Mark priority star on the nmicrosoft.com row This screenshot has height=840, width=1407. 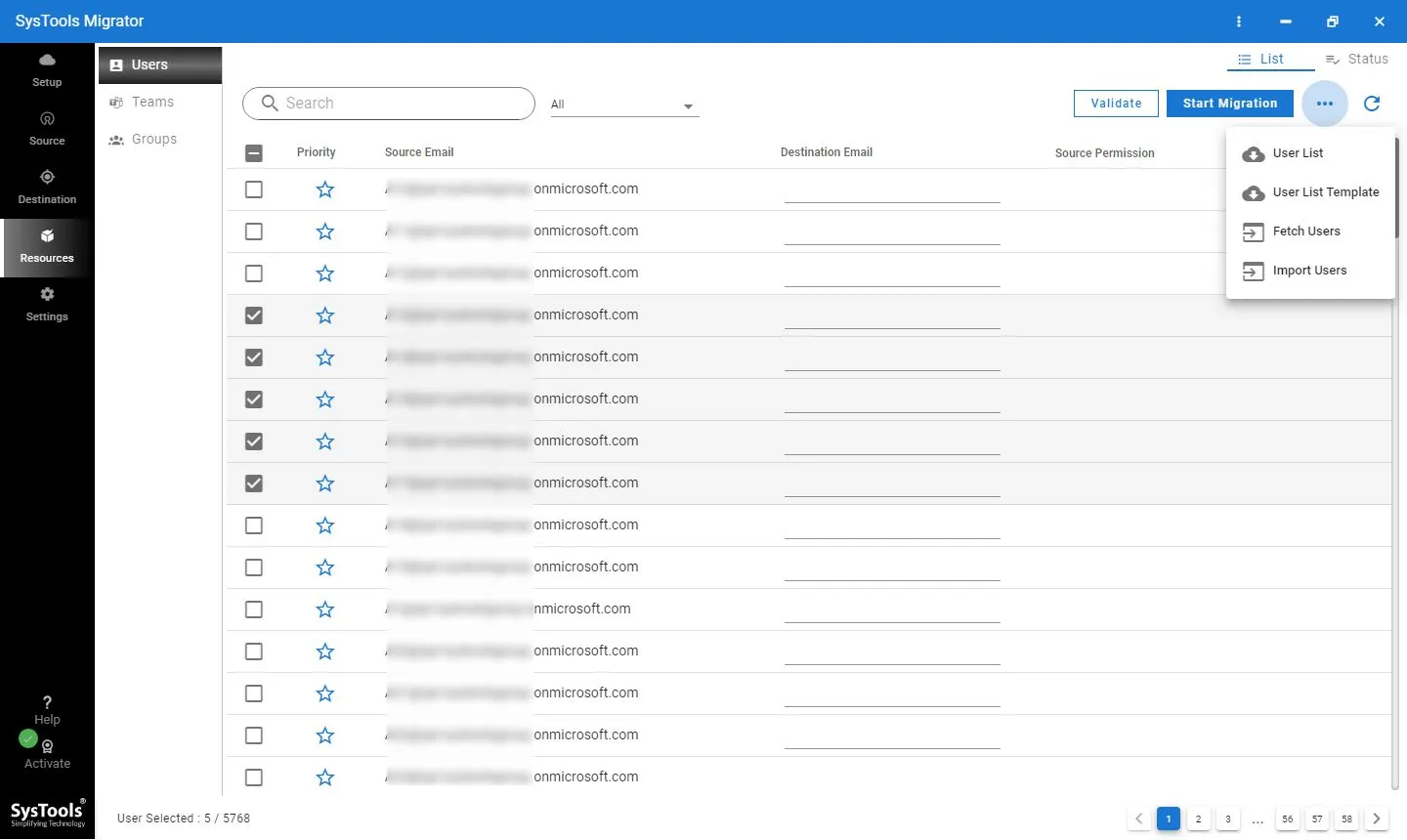(x=325, y=609)
